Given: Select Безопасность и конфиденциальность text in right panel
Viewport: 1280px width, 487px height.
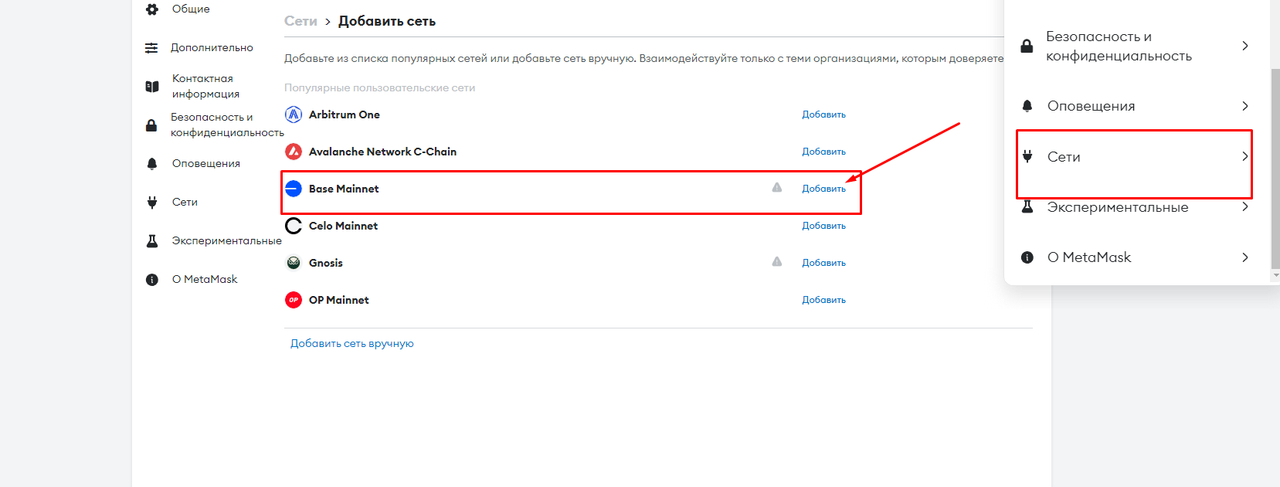Looking at the screenshot, I should coord(1119,46).
